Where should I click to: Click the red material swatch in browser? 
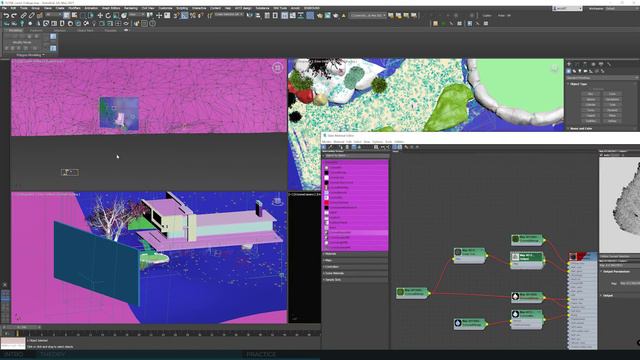click(327, 202)
